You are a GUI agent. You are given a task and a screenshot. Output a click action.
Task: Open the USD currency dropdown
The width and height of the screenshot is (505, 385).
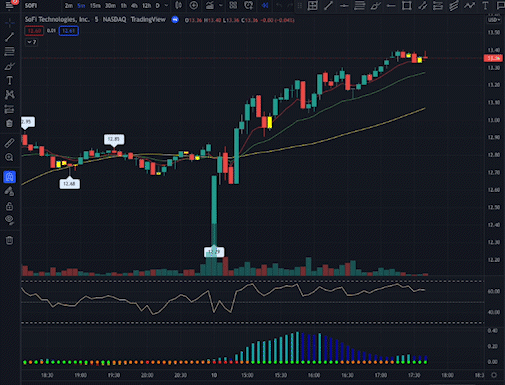[494, 20]
